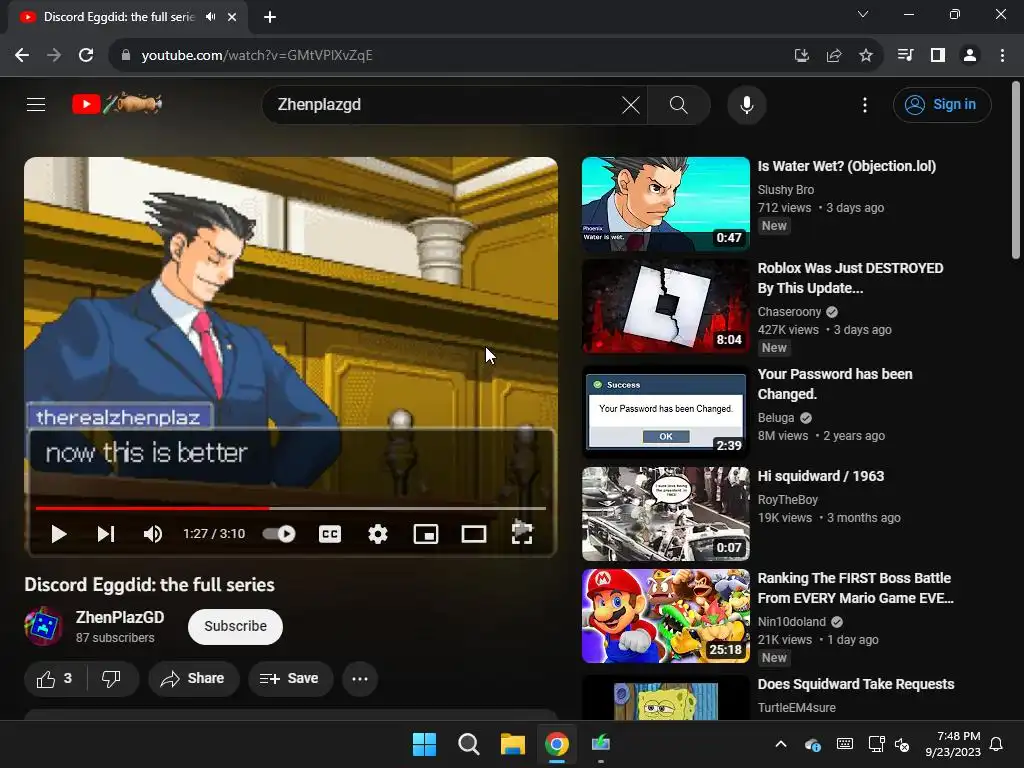
Task: Open a new tab
Action: click(x=270, y=17)
